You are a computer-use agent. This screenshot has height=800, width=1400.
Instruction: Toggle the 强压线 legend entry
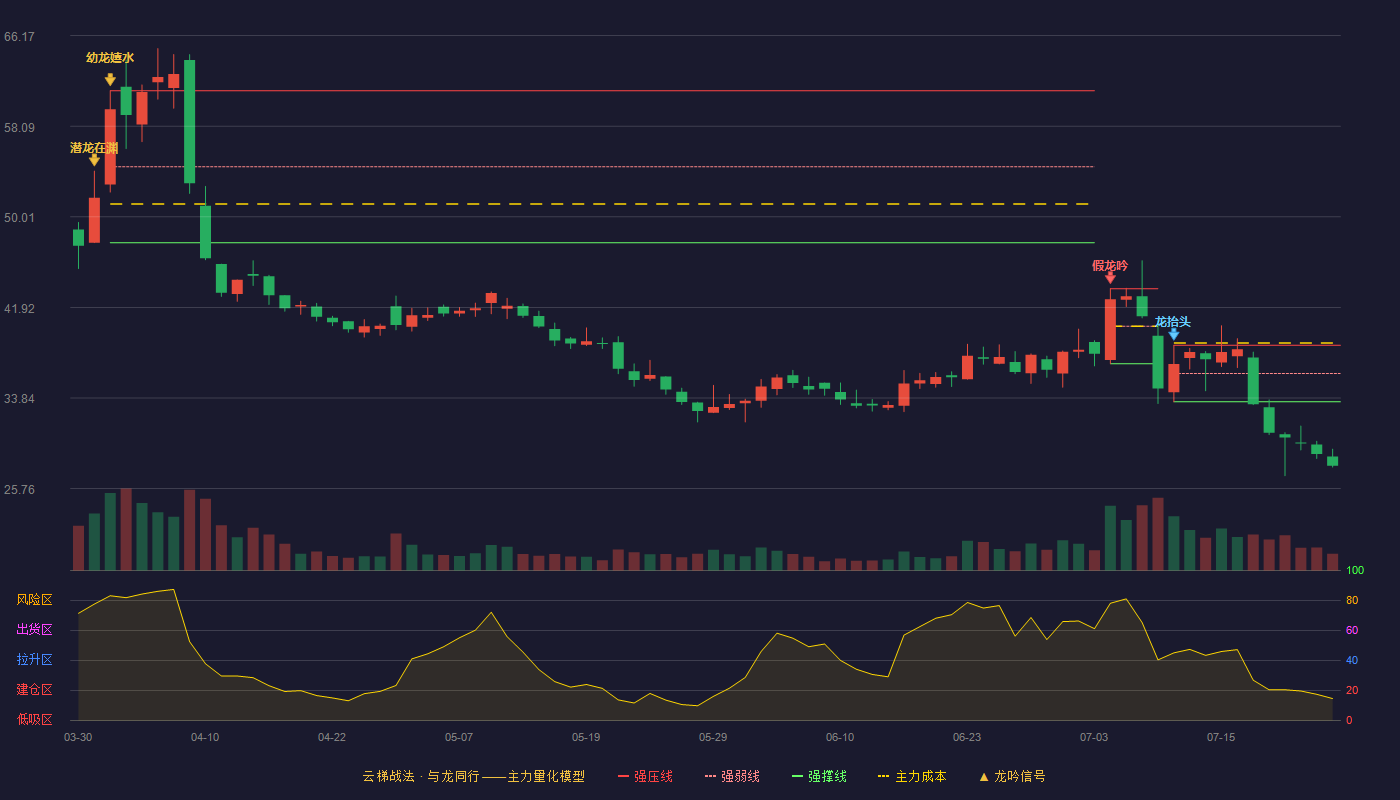click(x=645, y=776)
